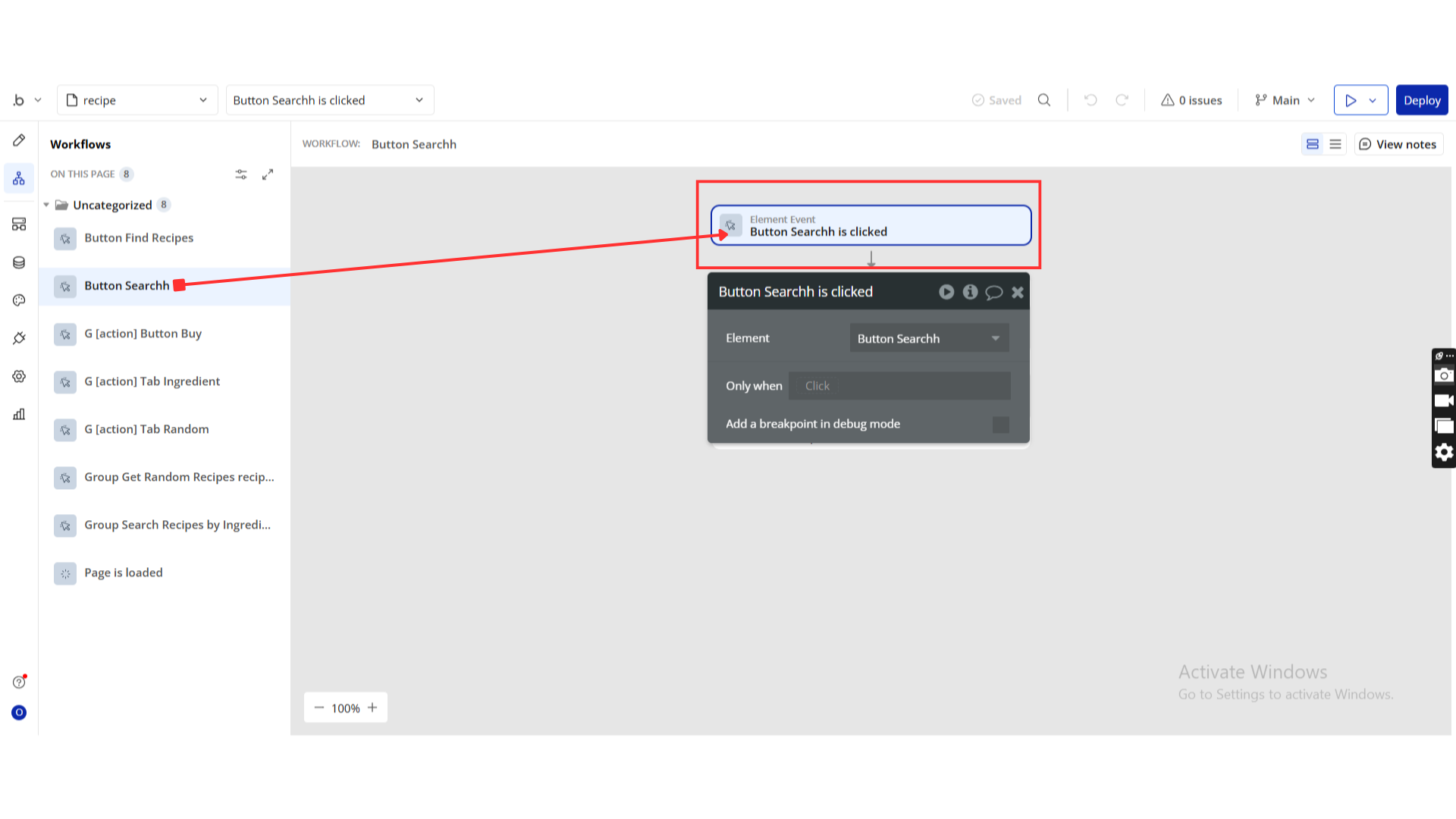Switch to the compact list view toggle
The height and width of the screenshot is (819, 1456).
tap(1335, 144)
